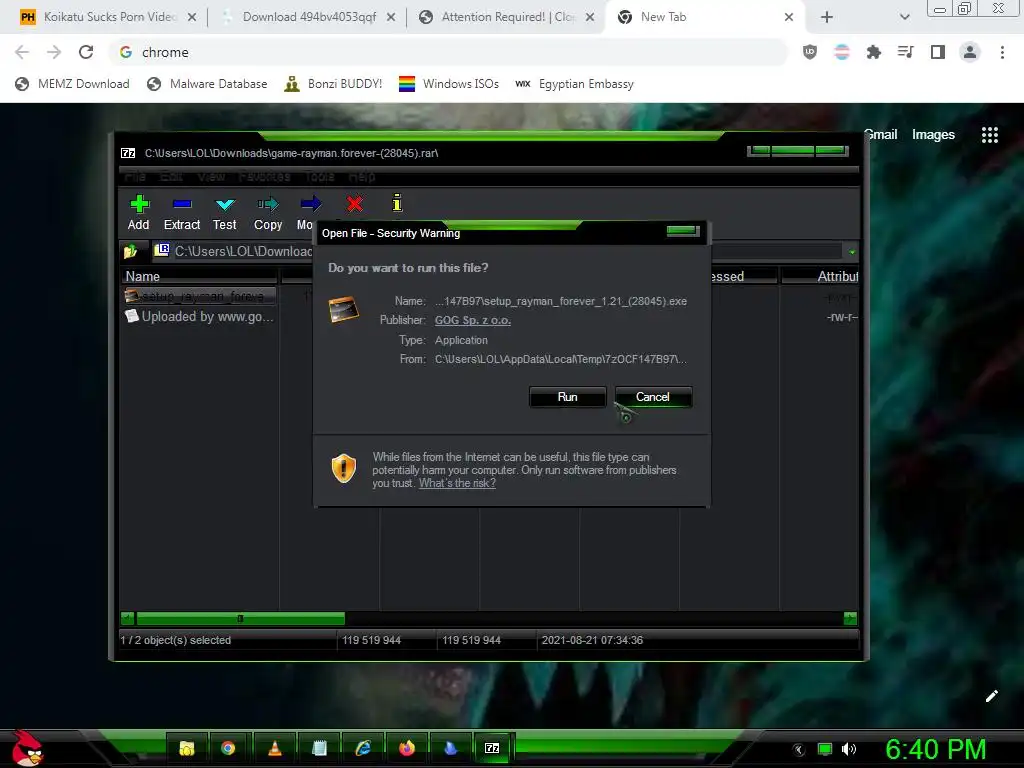Select the 'Uploaded by www.go...' file row

pos(200,317)
